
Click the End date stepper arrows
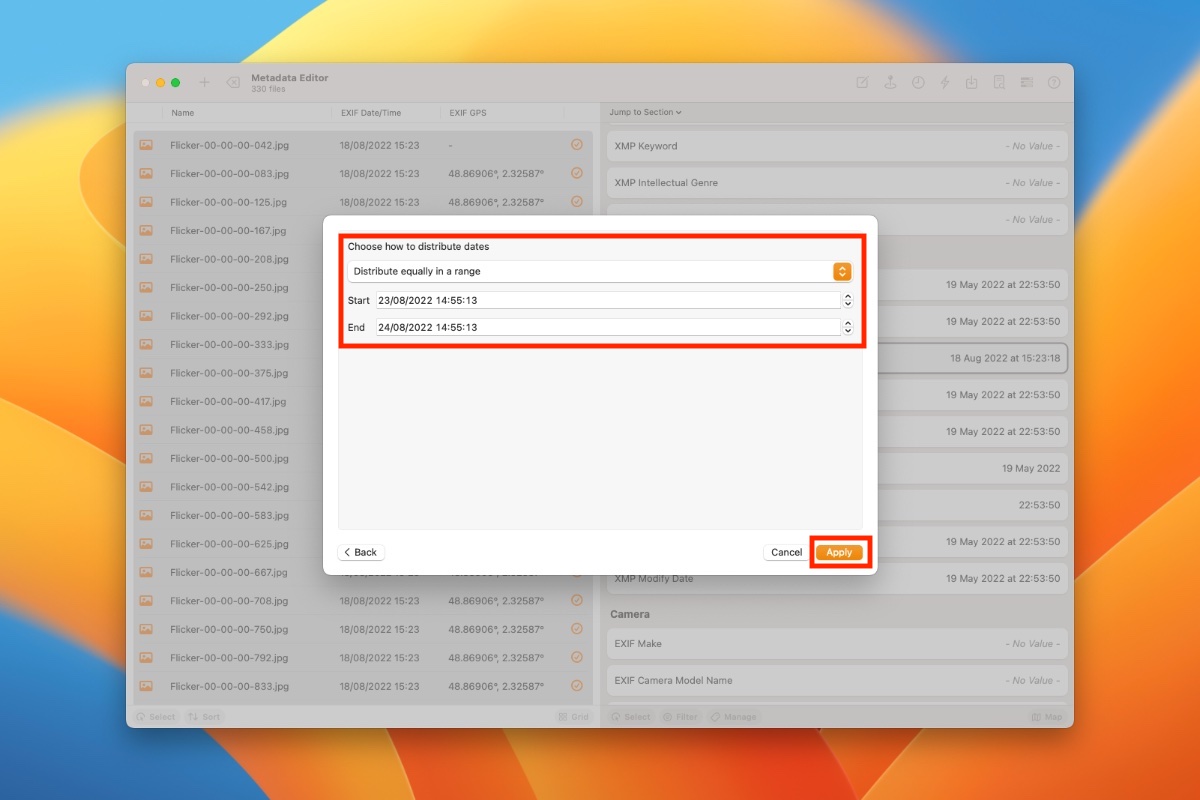(x=848, y=327)
